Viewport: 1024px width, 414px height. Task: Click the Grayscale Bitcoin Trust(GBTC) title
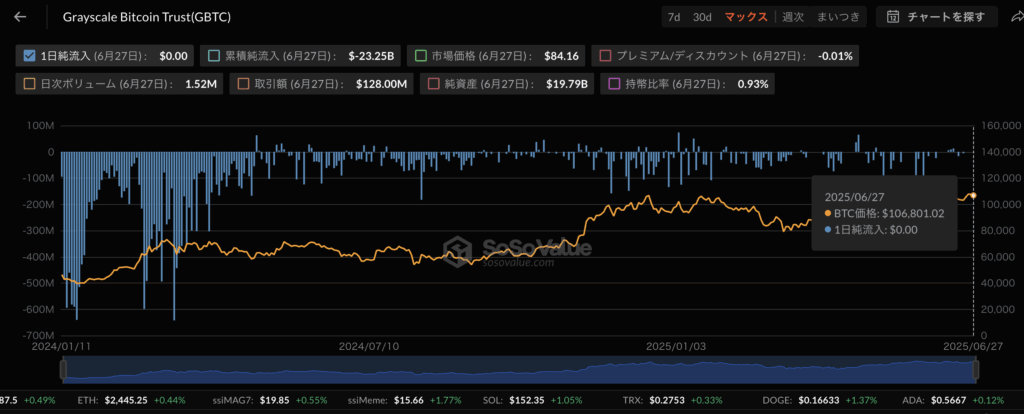(146, 17)
